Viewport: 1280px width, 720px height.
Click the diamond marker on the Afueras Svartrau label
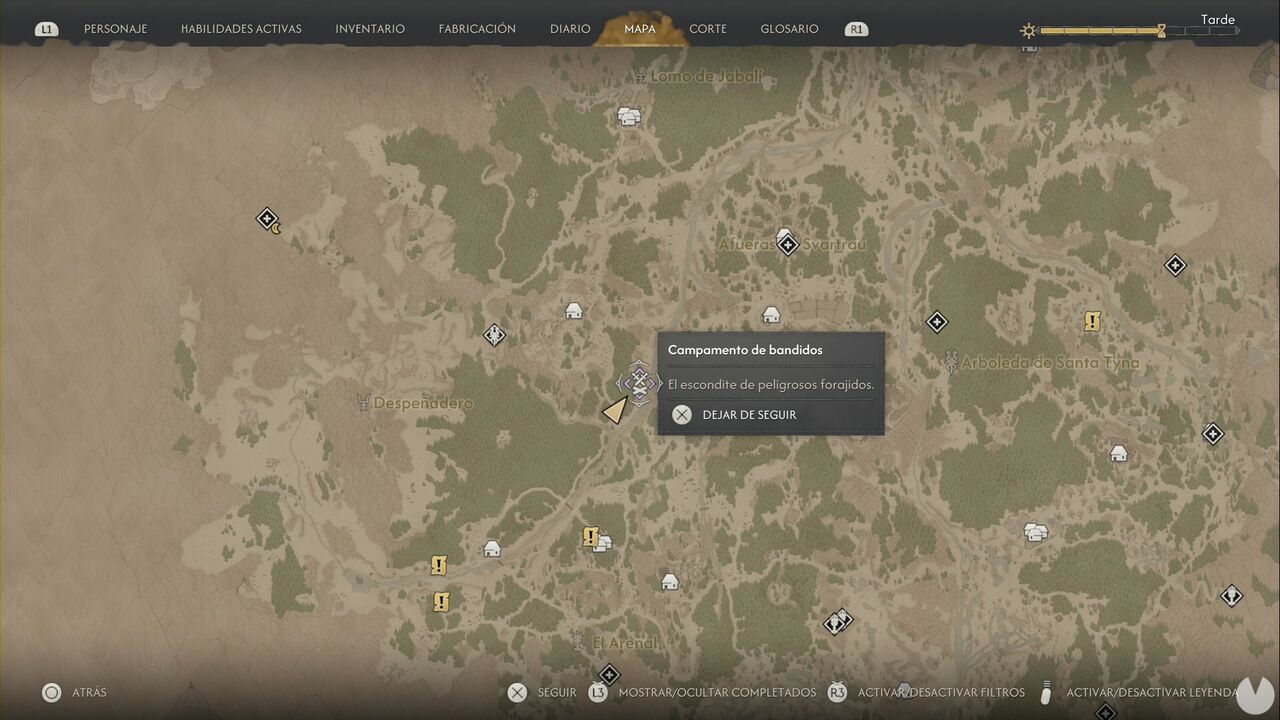tap(788, 243)
